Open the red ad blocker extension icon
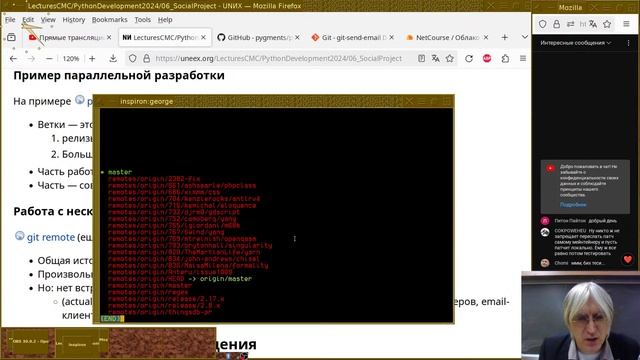The image size is (640, 360). pyautogui.click(x=487, y=59)
